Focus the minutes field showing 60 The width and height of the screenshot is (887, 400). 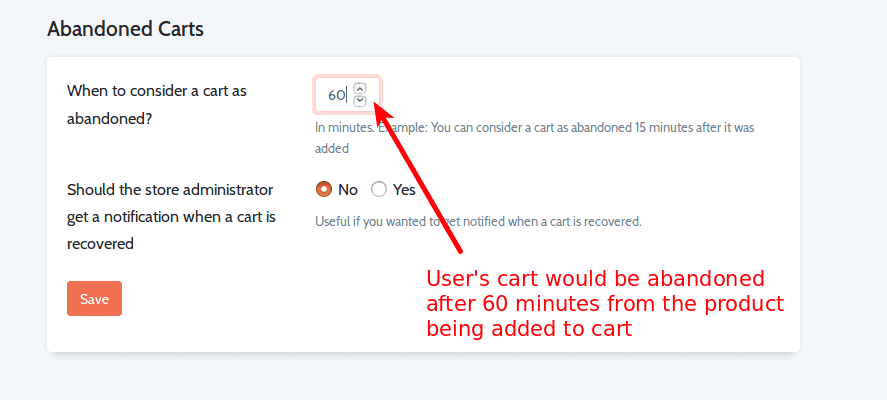coord(347,94)
